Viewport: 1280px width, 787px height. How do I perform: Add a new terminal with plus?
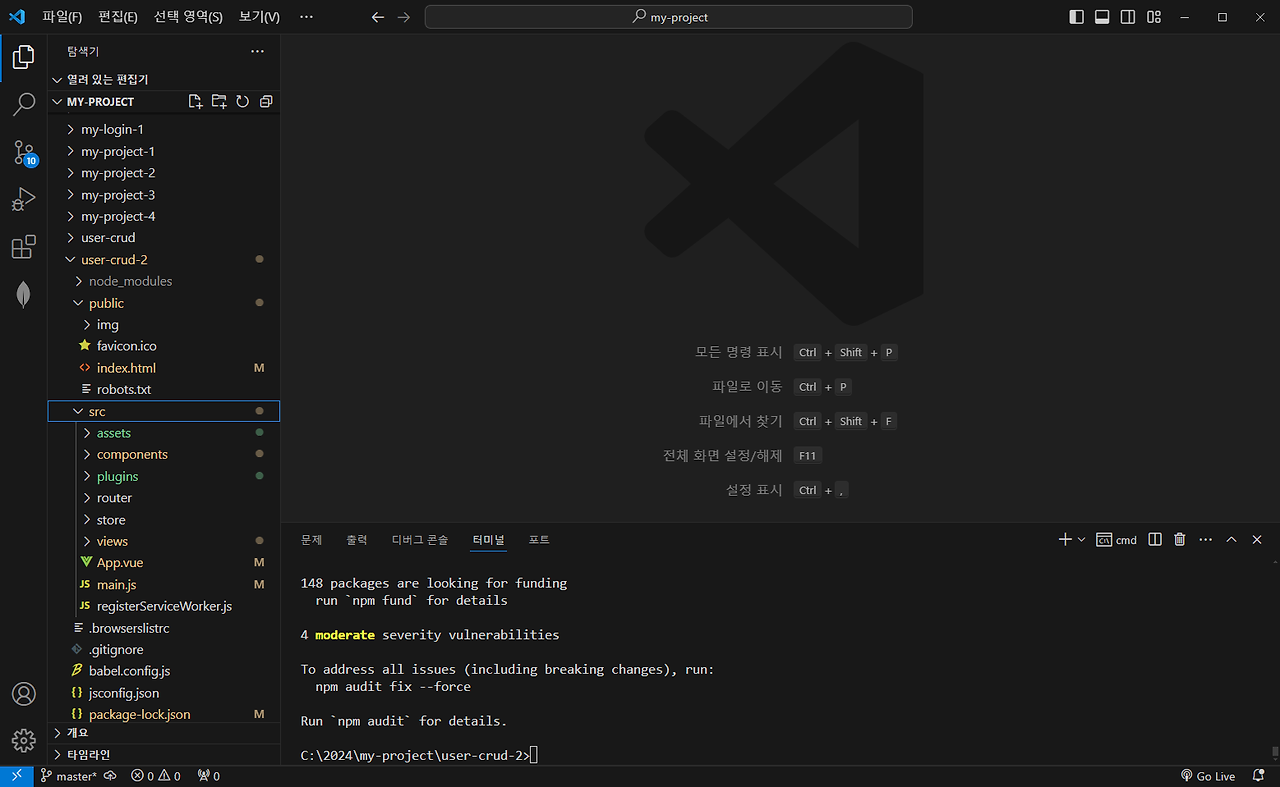pos(1065,539)
